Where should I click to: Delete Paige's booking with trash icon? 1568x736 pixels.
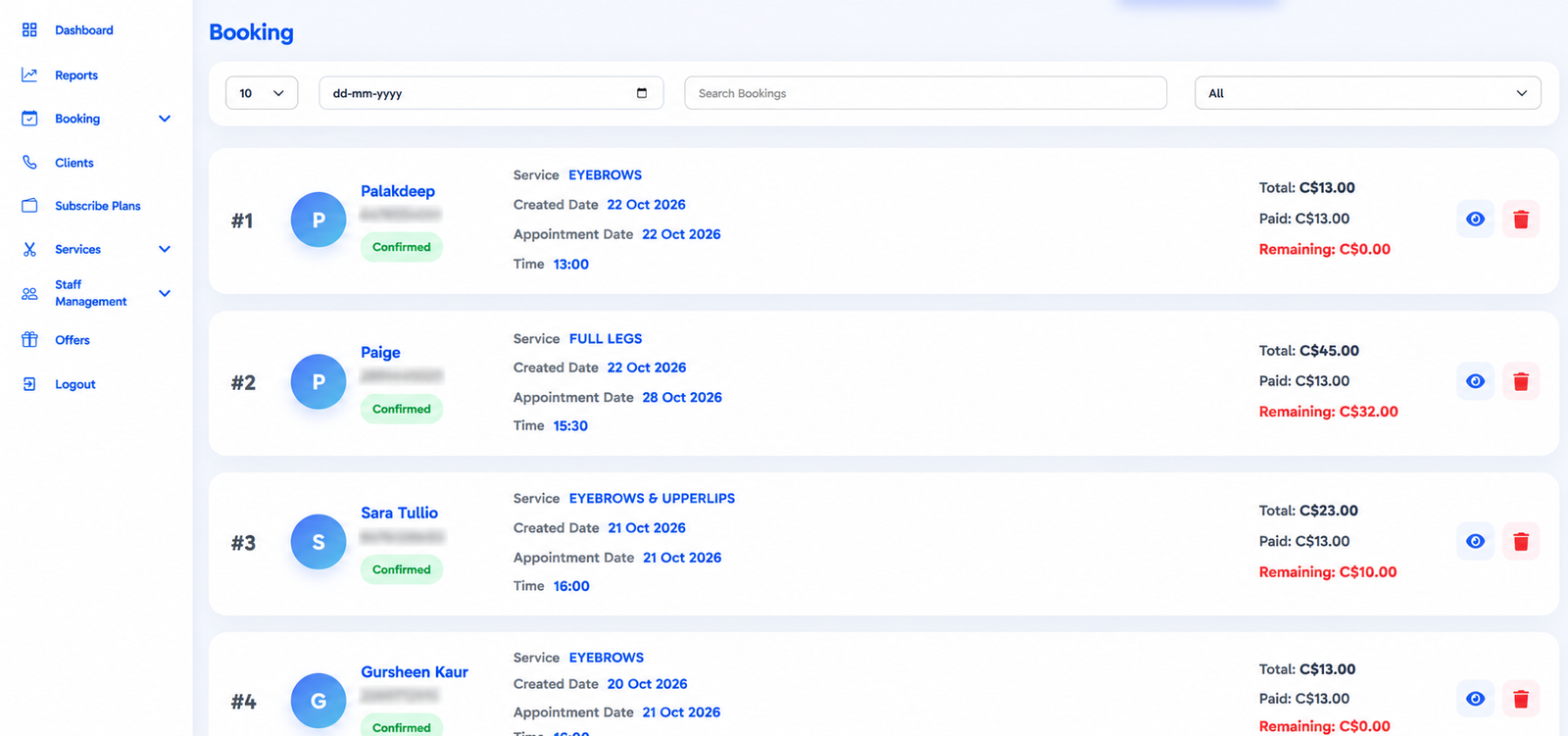click(1521, 381)
